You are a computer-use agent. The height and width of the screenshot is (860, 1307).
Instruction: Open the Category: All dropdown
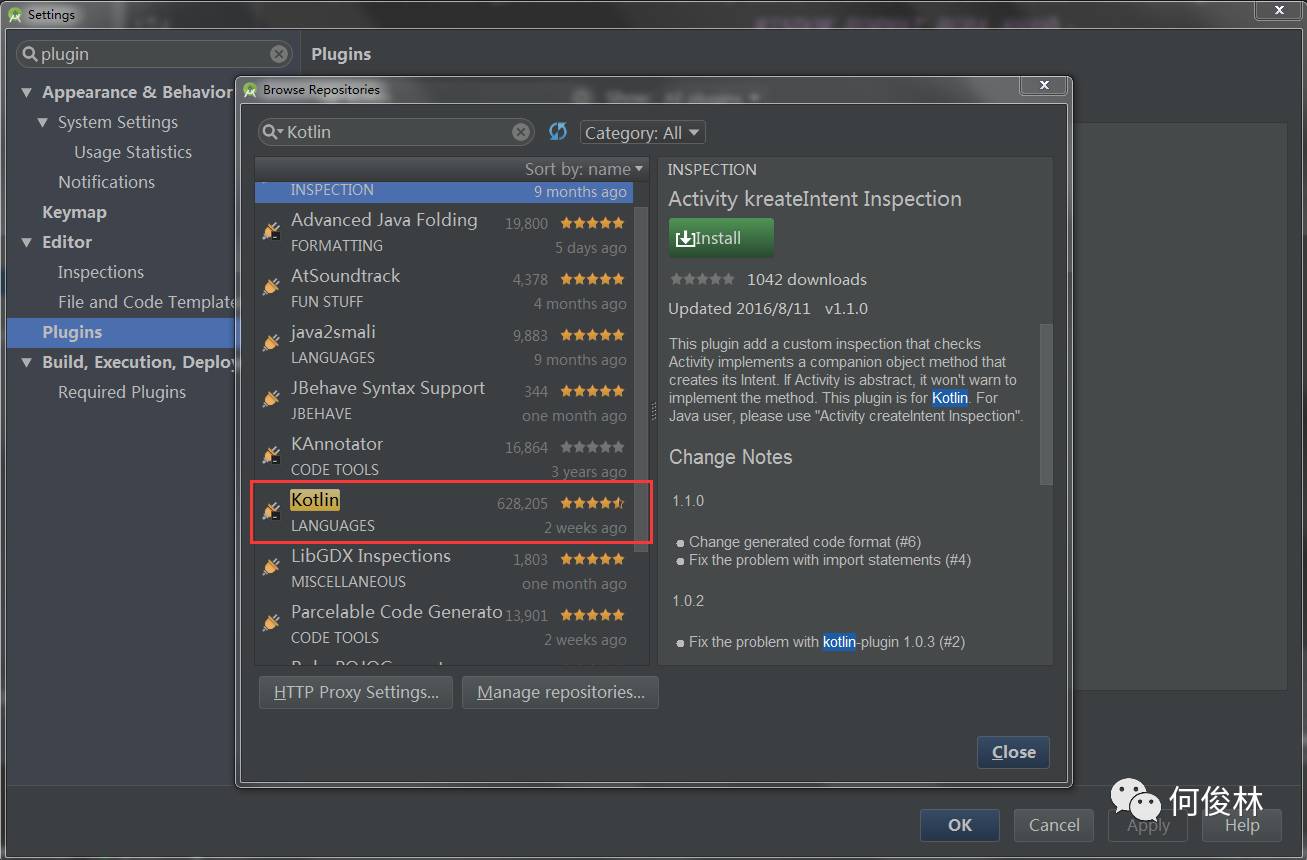(x=643, y=132)
